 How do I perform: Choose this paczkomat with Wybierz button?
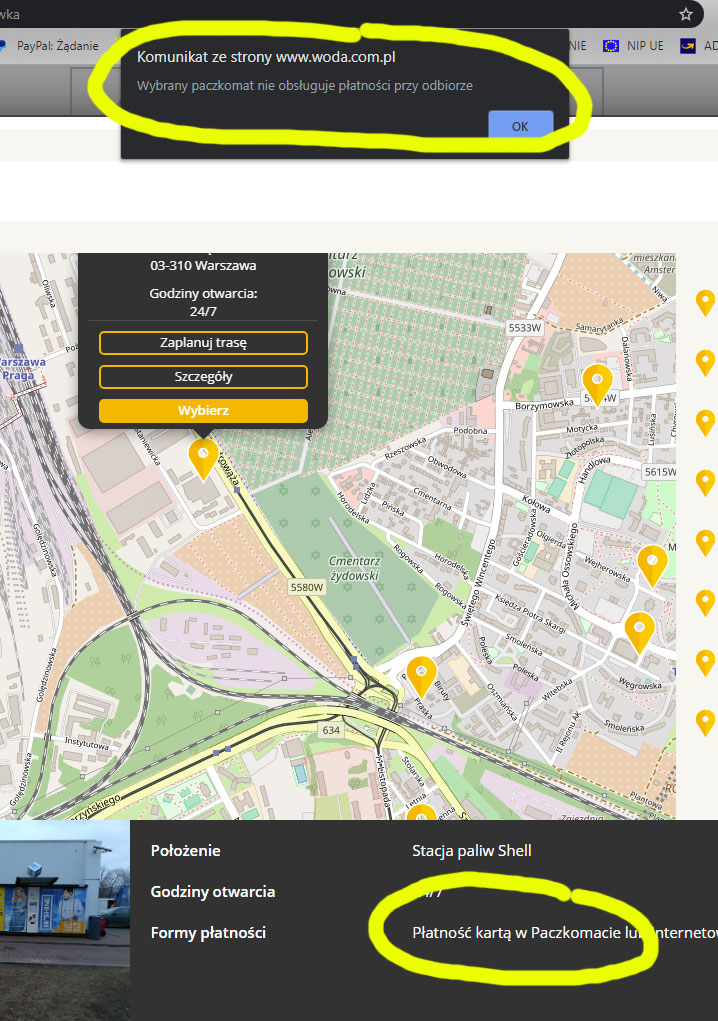[x=203, y=410]
